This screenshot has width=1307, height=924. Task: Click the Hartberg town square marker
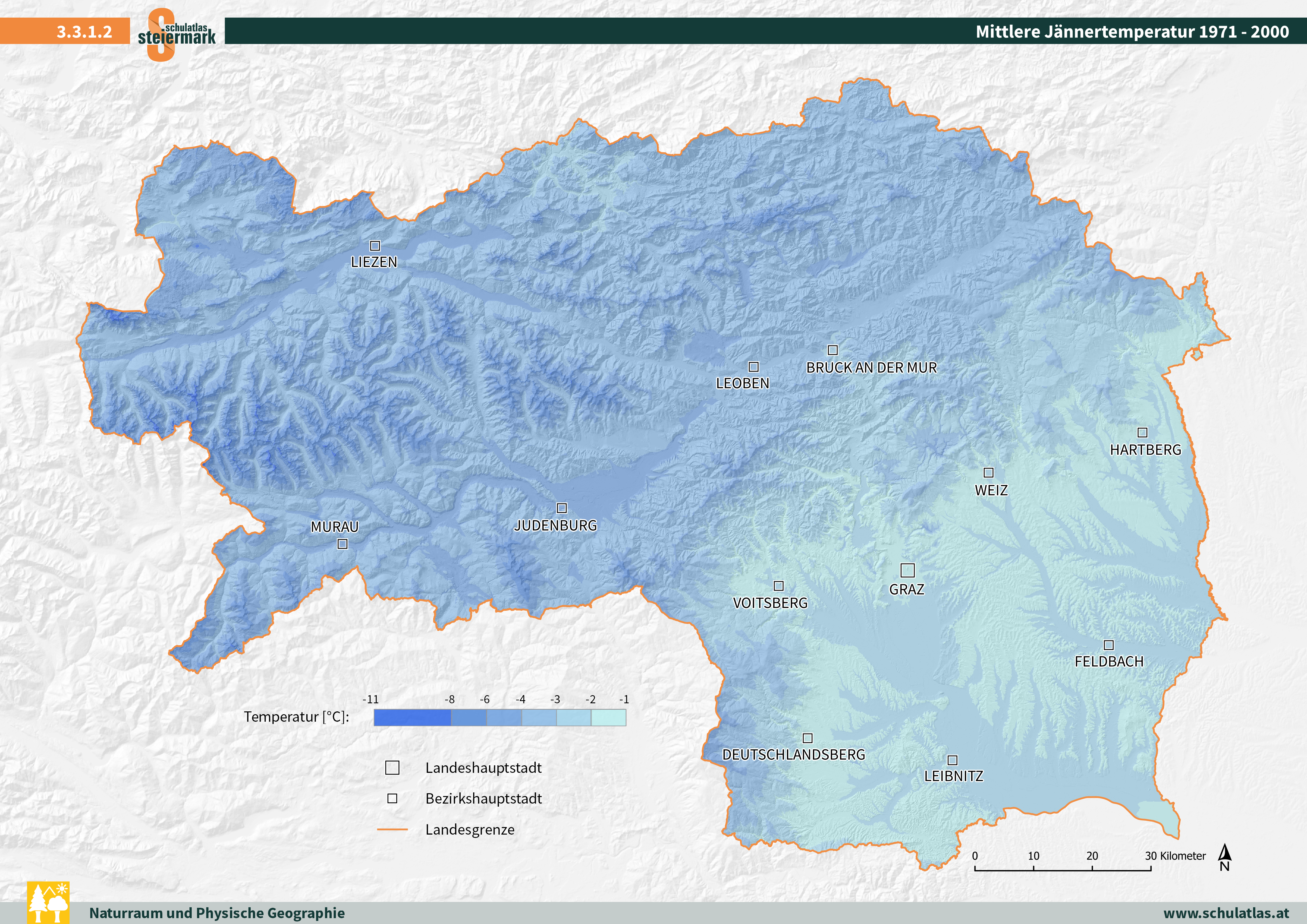(1142, 433)
